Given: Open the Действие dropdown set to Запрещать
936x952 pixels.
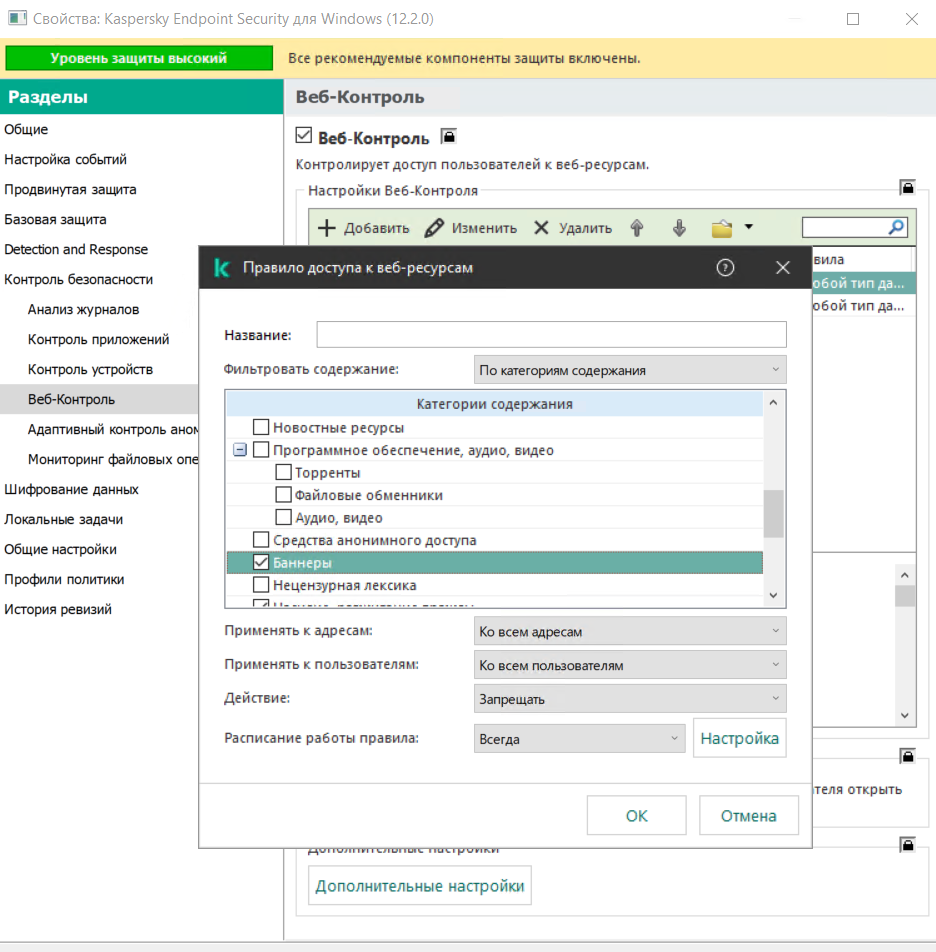Looking at the screenshot, I should click(630, 699).
